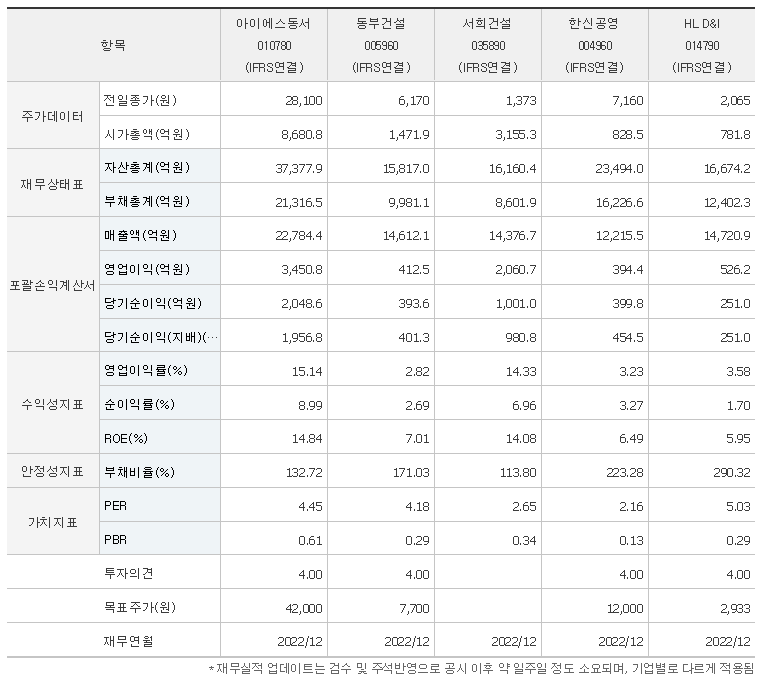The height and width of the screenshot is (677, 766).
Task: Click target price value 42,000
Action: (303, 609)
